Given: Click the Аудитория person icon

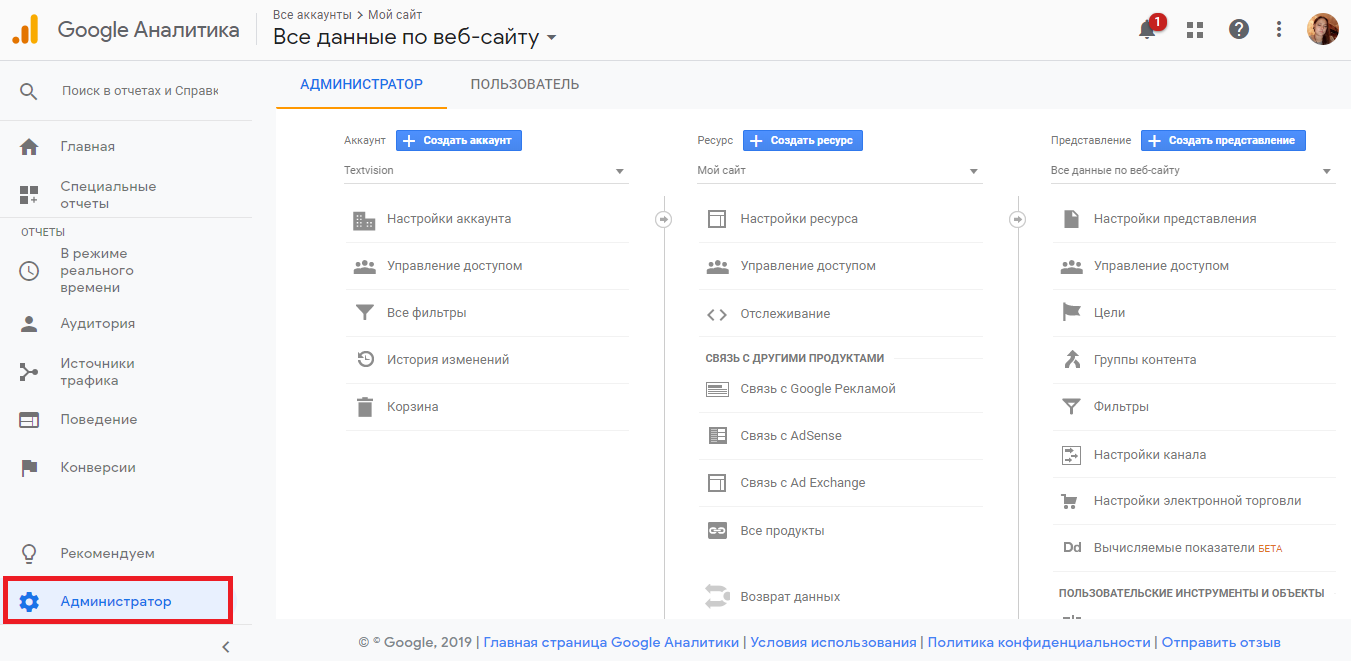Looking at the screenshot, I should pyautogui.click(x=29, y=324).
